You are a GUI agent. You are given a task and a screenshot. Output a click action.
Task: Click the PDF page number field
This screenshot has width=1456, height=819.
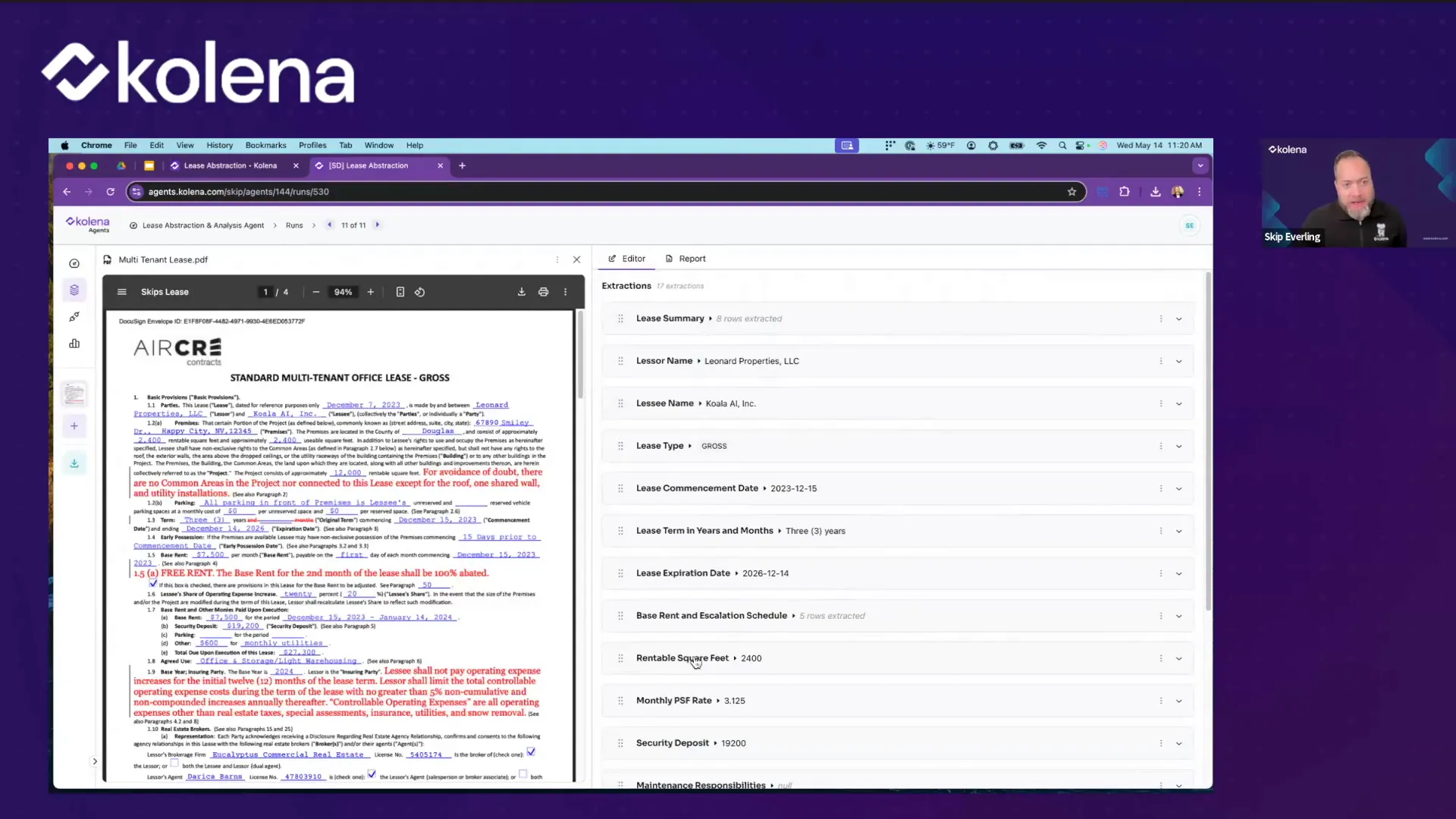(x=265, y=292)
